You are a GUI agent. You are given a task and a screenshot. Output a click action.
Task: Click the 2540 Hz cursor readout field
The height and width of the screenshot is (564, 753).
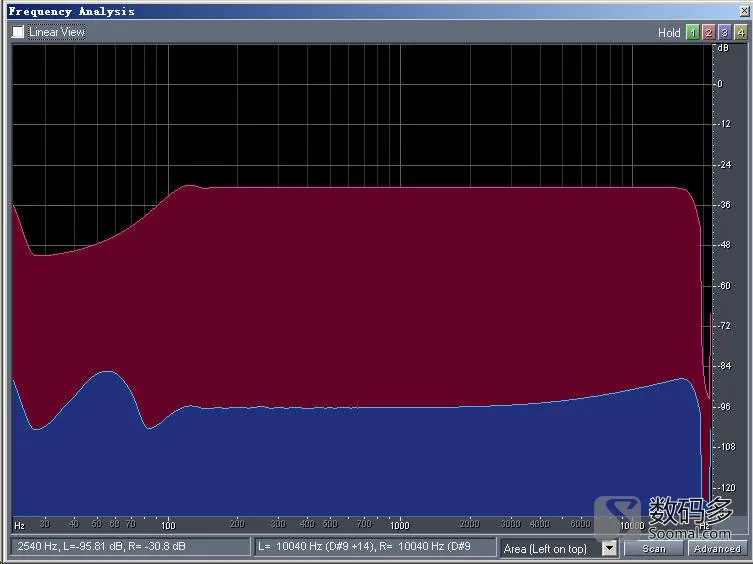(x=130, y=547)
